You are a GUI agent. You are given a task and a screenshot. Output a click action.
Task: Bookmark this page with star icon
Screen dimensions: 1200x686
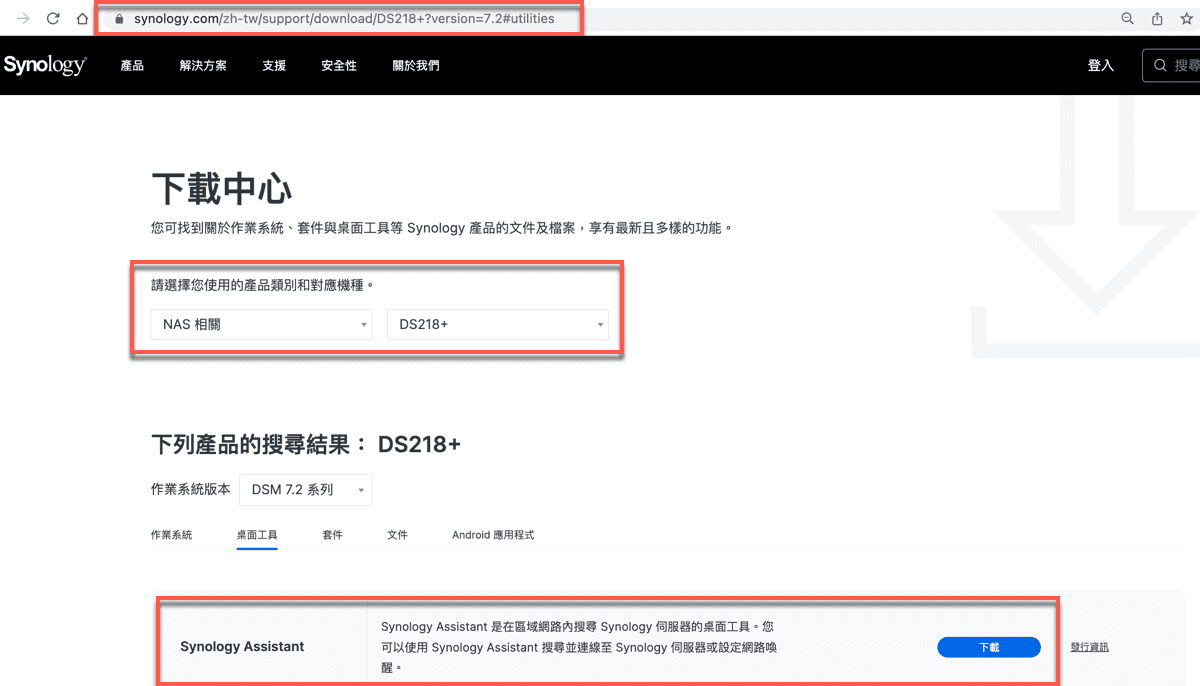click(x=1187, y=19)
